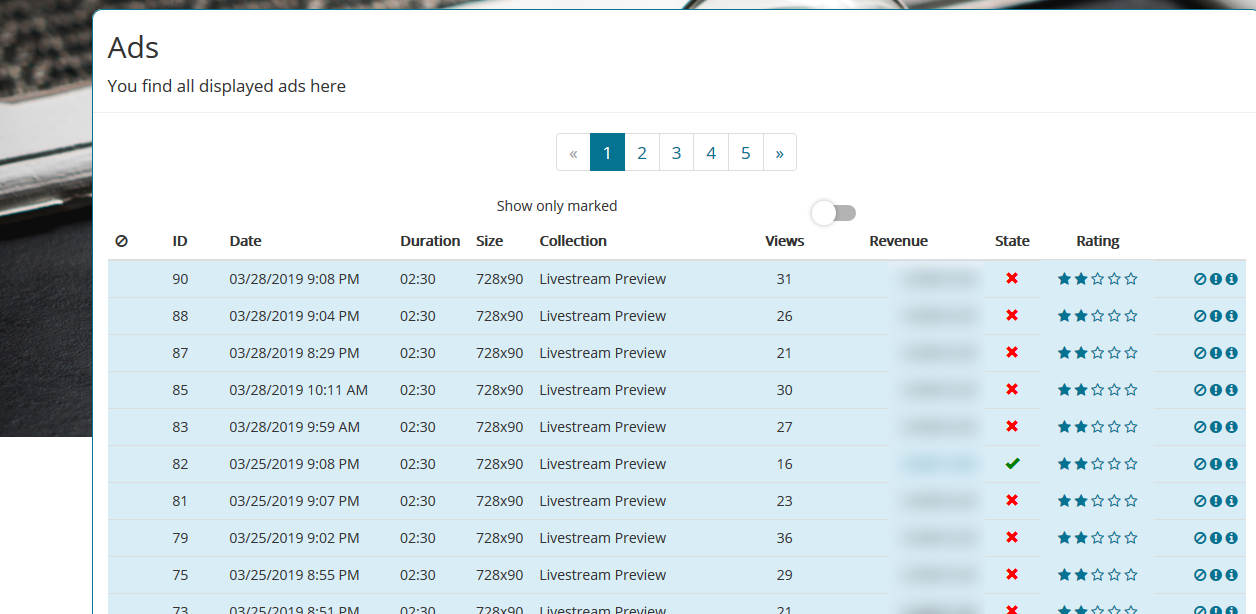Set ad 81 rating to third star

[1098, 502]
